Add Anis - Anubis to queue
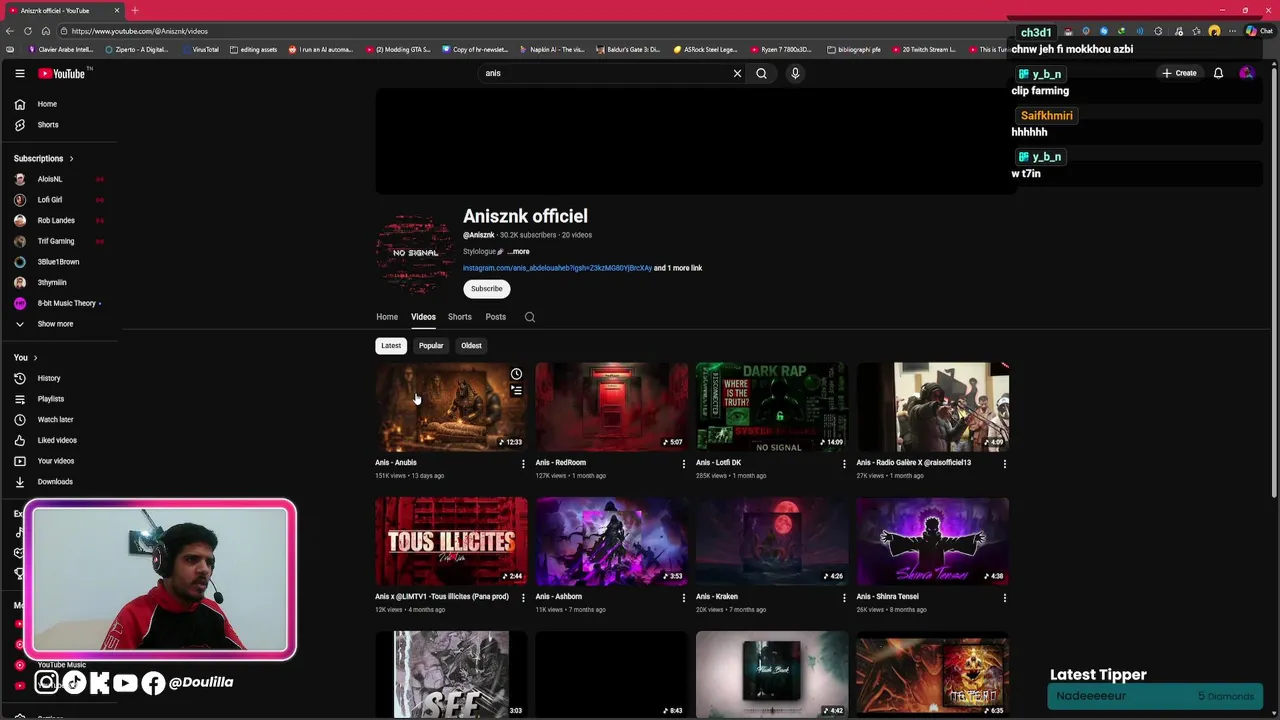The image size is (1280, 720). tap(516, 391)
